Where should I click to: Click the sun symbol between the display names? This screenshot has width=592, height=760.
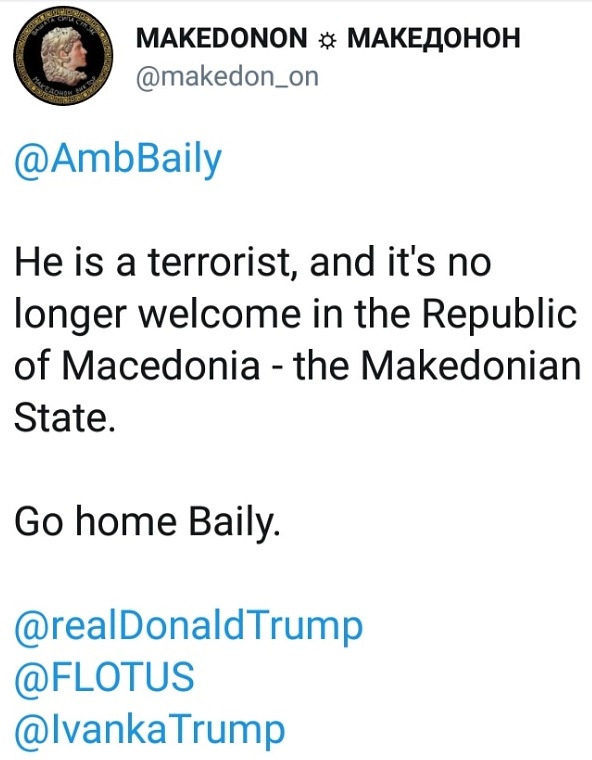[327, 41]
